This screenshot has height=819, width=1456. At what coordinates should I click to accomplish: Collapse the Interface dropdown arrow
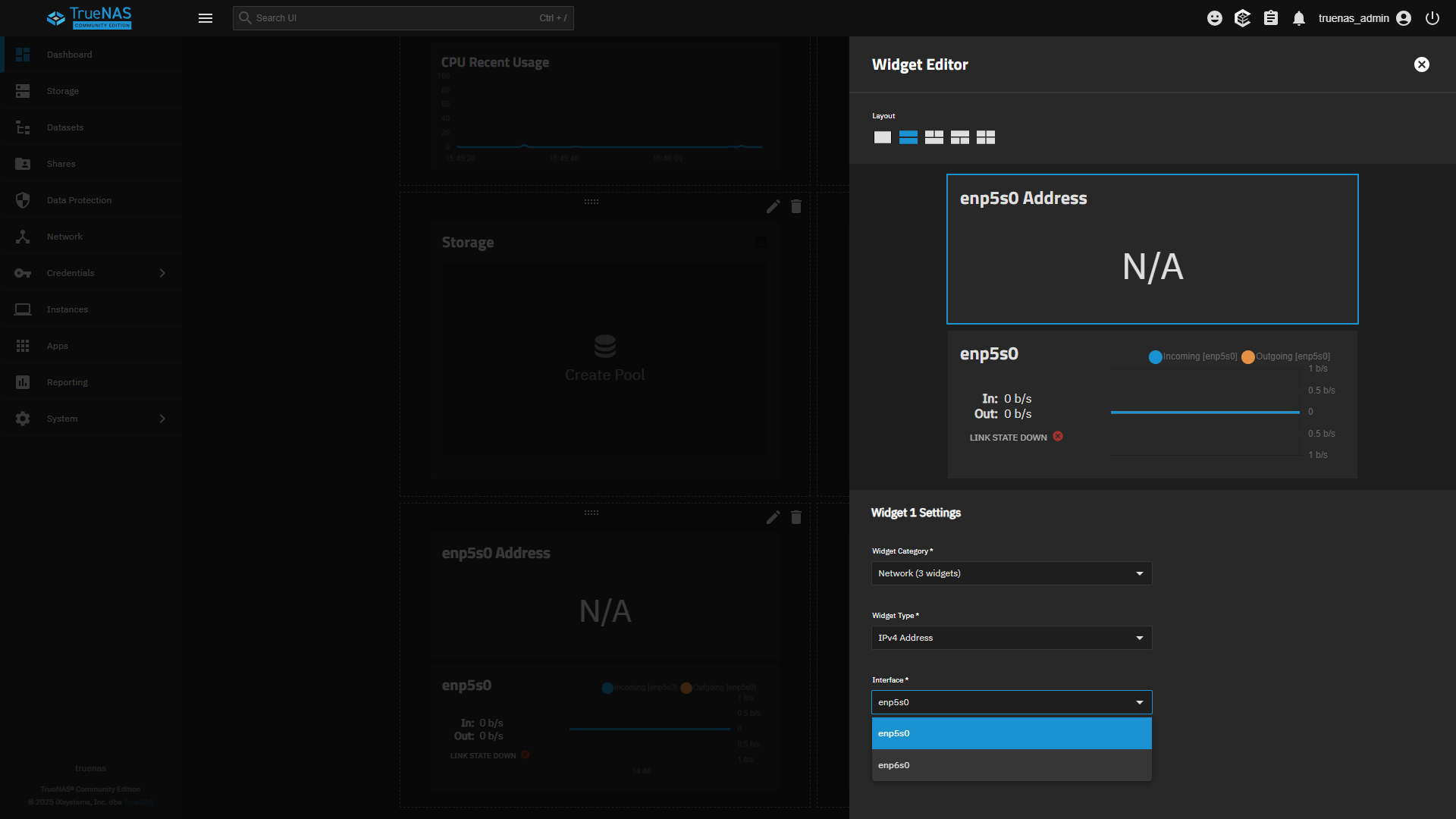click(1139, 702)
